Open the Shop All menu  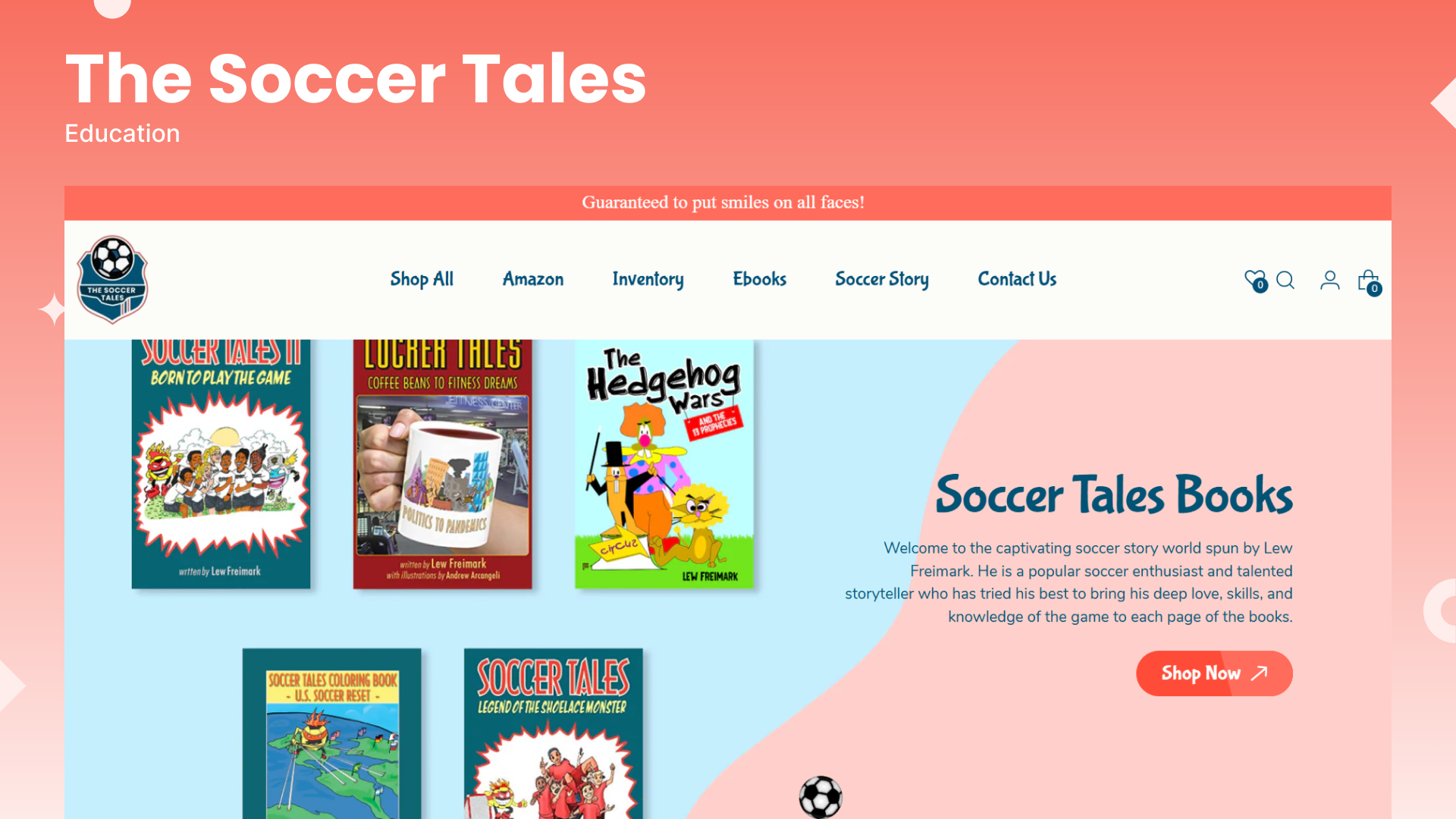pyautogui.click(x=422, y=279)
